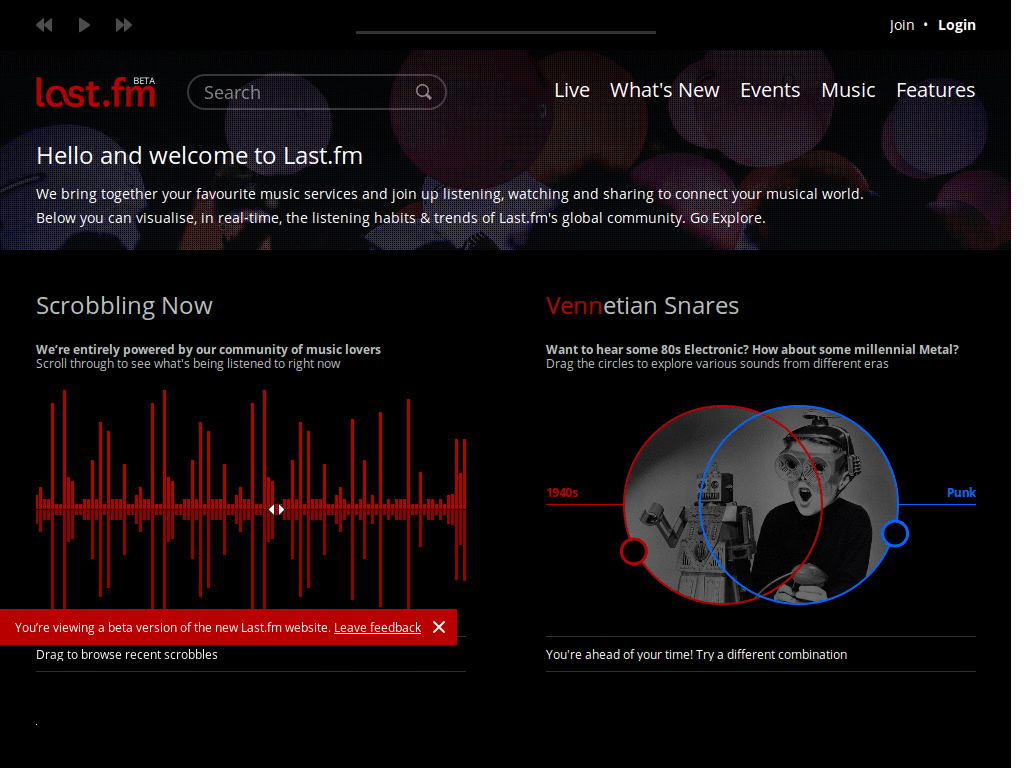
Task: Open the Events menu item
Action: (769, 90)
